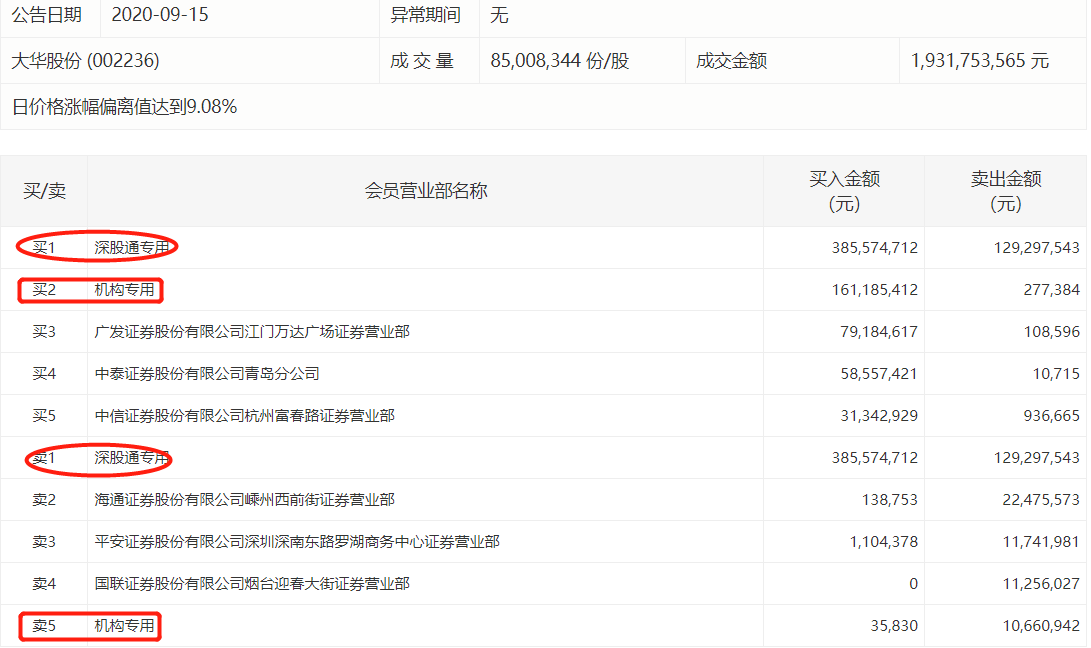Click sell amount 277,384
This screenshot has height=648, width=1091.
pyautogui.click(x=1051, y=290)
